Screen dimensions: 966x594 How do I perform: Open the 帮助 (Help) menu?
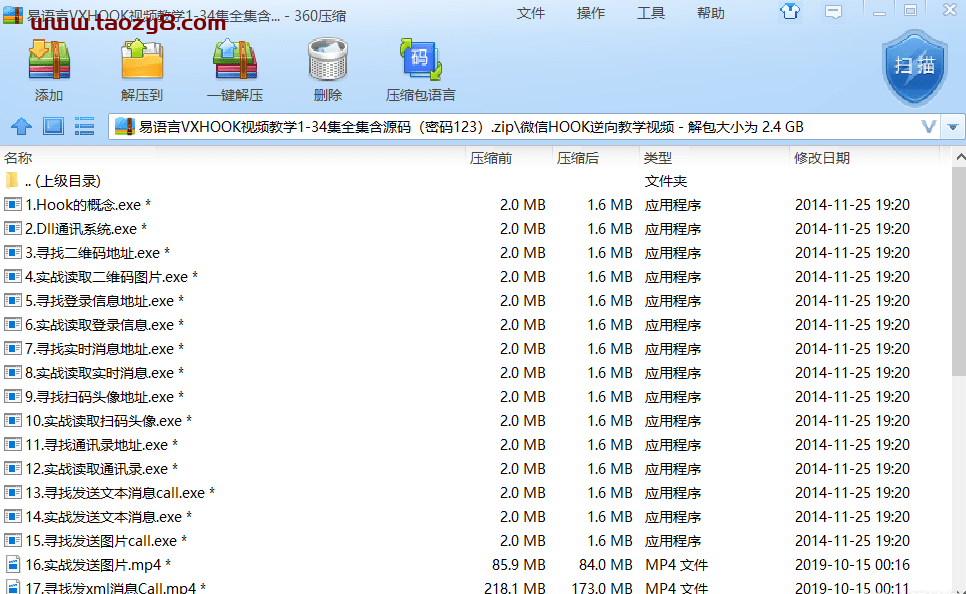(710, 13)
